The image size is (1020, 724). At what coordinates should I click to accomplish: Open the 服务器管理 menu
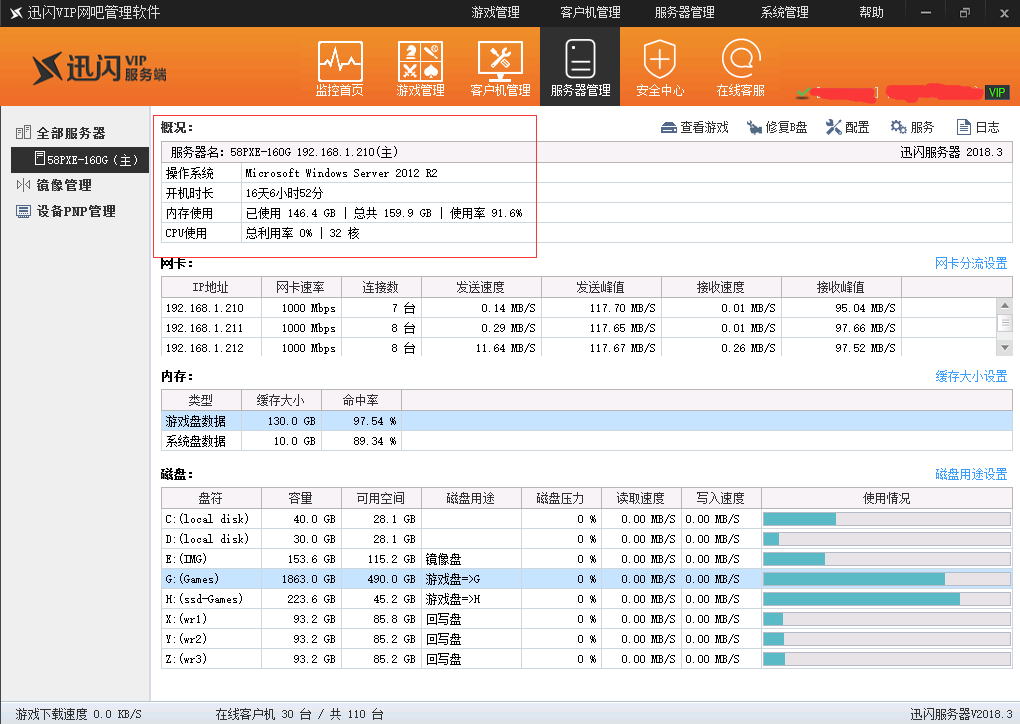pos(684,12)
